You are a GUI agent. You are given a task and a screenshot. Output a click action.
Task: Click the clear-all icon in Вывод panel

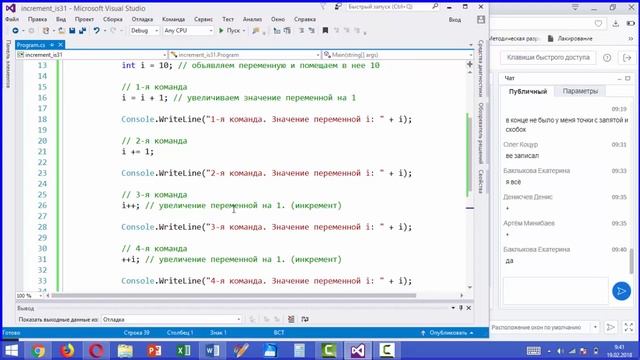click(x=291, y=319)
